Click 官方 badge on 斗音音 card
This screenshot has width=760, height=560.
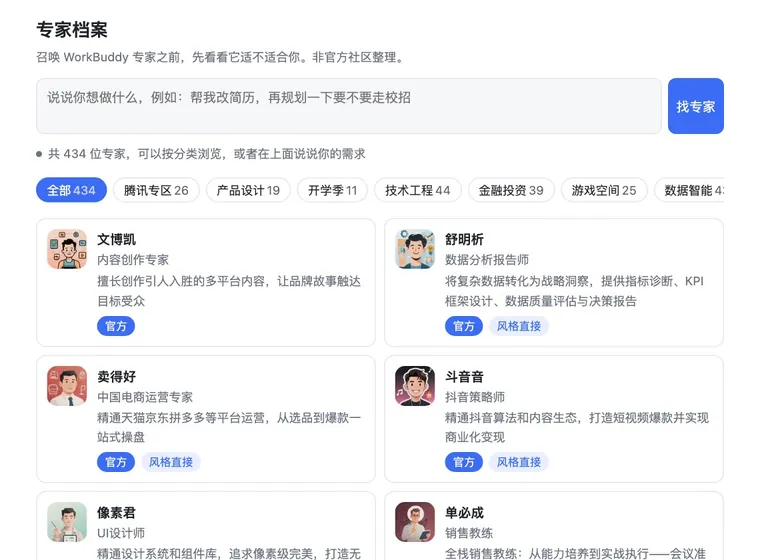click(464, 462)
